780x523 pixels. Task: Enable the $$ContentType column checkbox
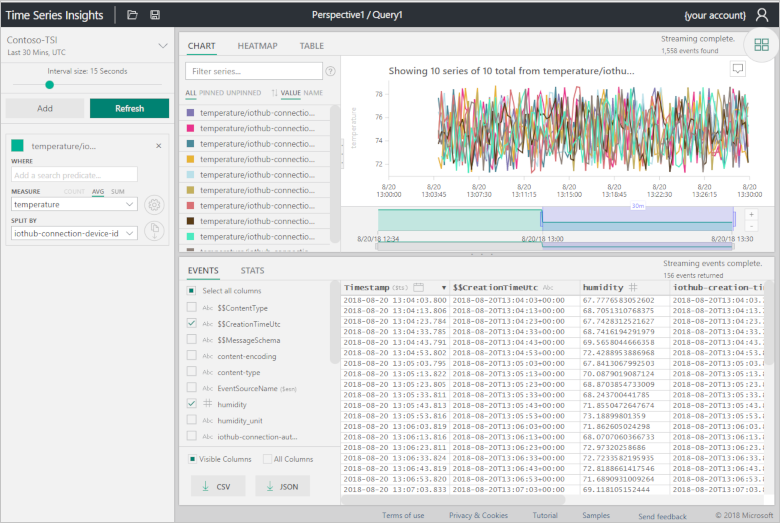coord(192,307)
